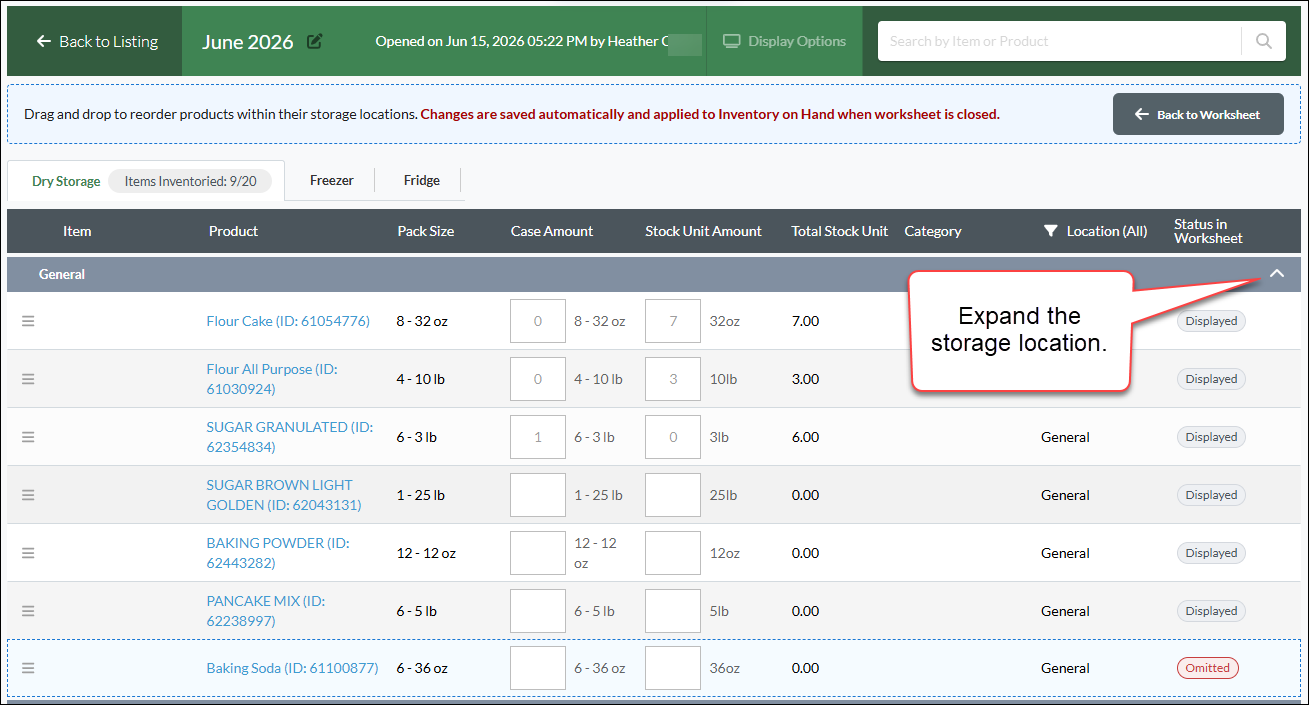1309x705 pixels.
Task: Click the Status in Worksheet header
Action: [x=1208, y=231]
